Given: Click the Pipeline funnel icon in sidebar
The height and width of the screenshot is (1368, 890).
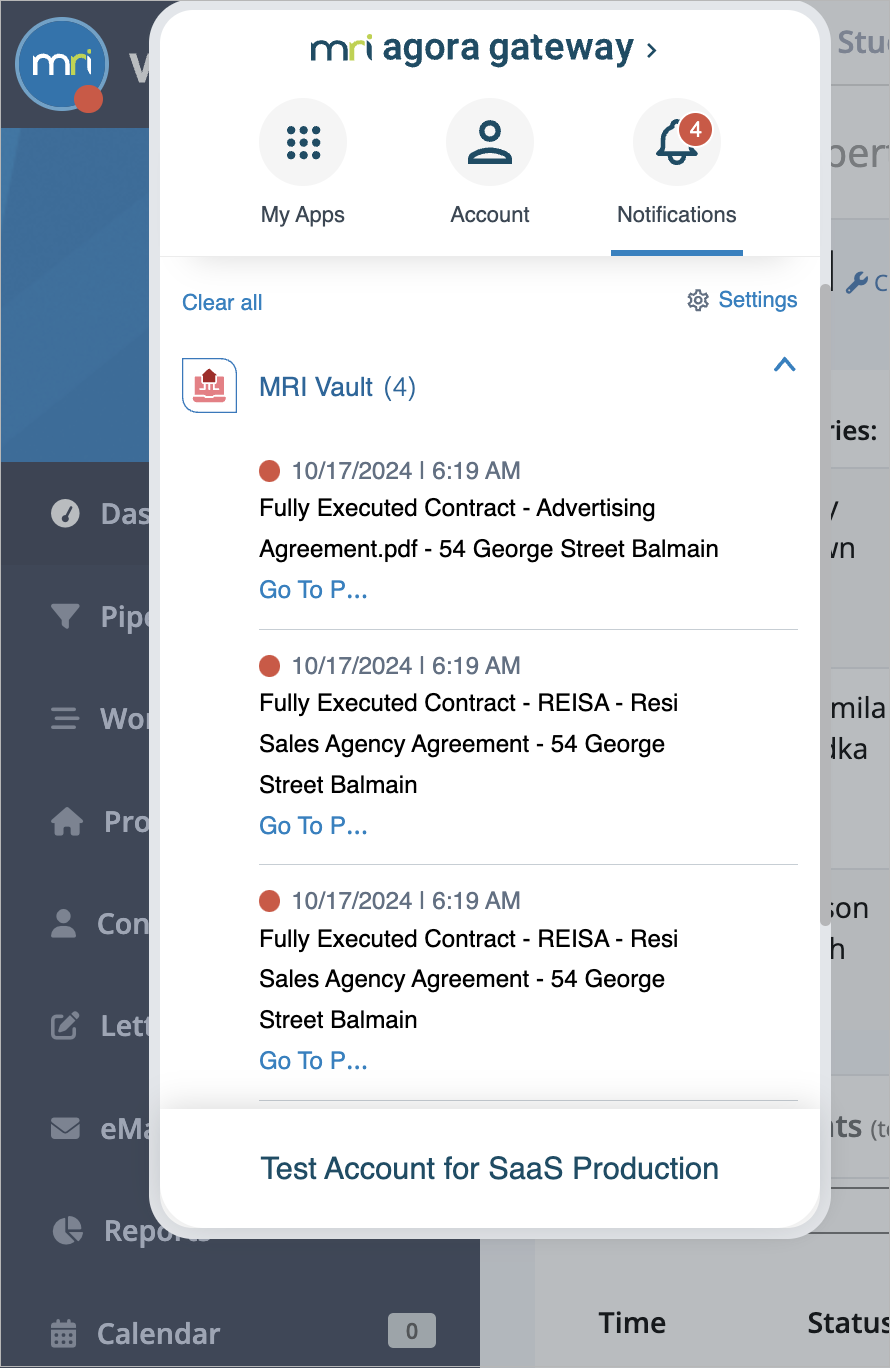Looking at the screenshot, I should coord(65,616).
